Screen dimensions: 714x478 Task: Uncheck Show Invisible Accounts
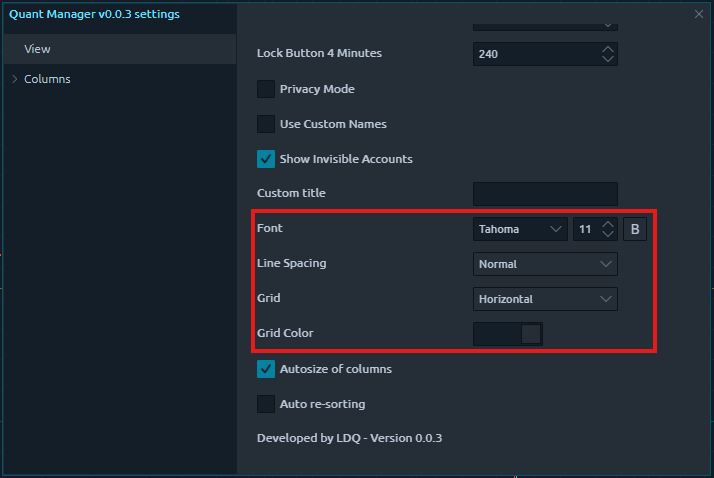[x=266, y=159]
